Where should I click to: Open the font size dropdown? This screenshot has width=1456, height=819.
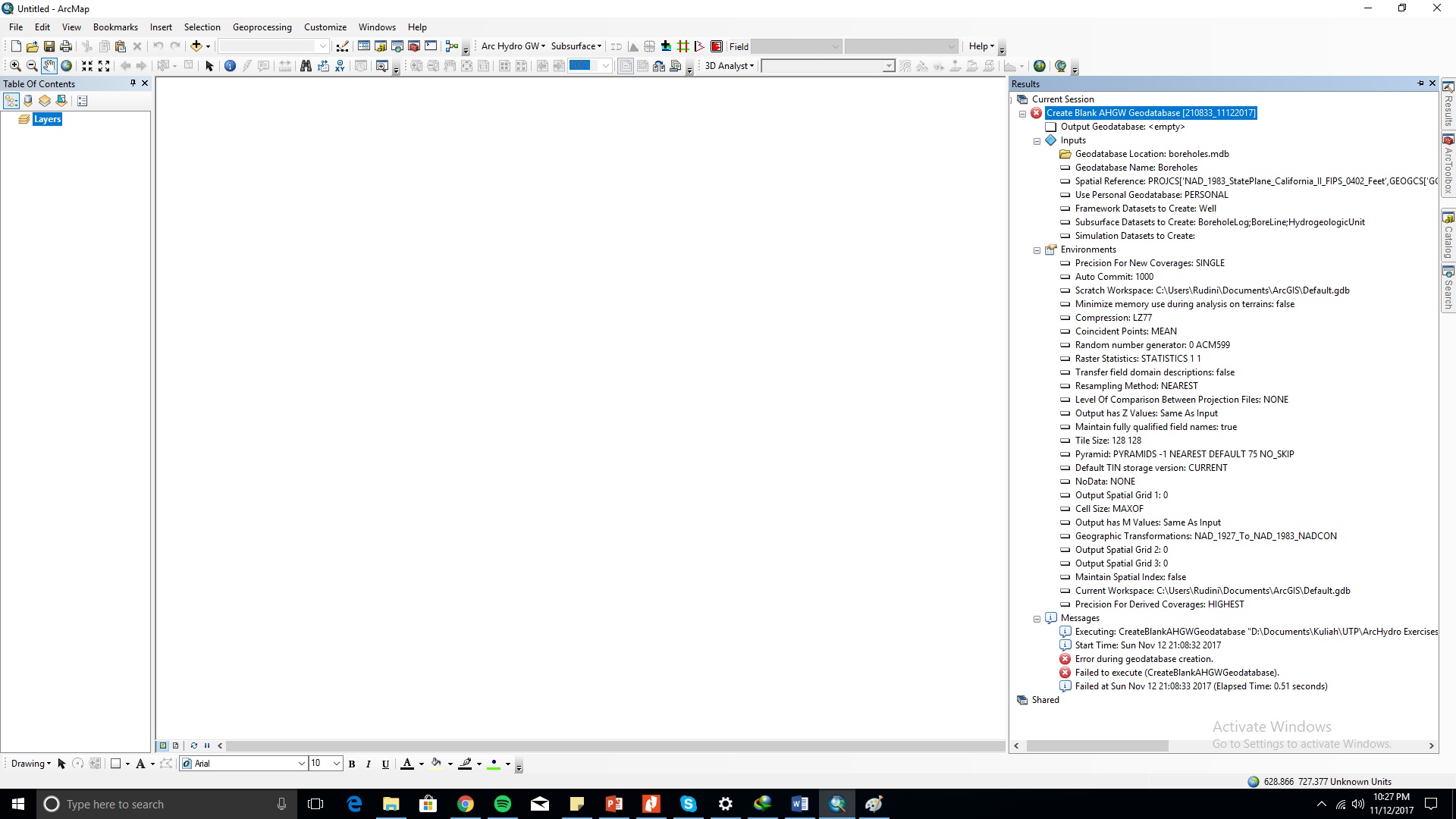pos(336,764)
